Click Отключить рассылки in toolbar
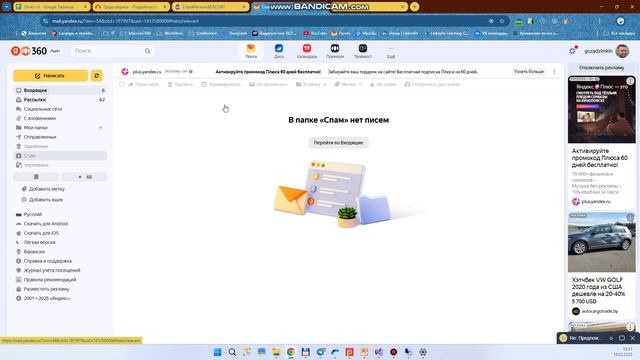This screenshot has width=640, height=360. tap(432, 84)
